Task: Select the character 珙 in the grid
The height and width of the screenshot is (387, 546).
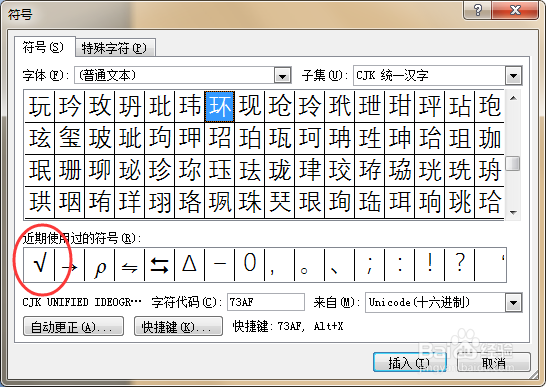Action: (x=39, y=202)
